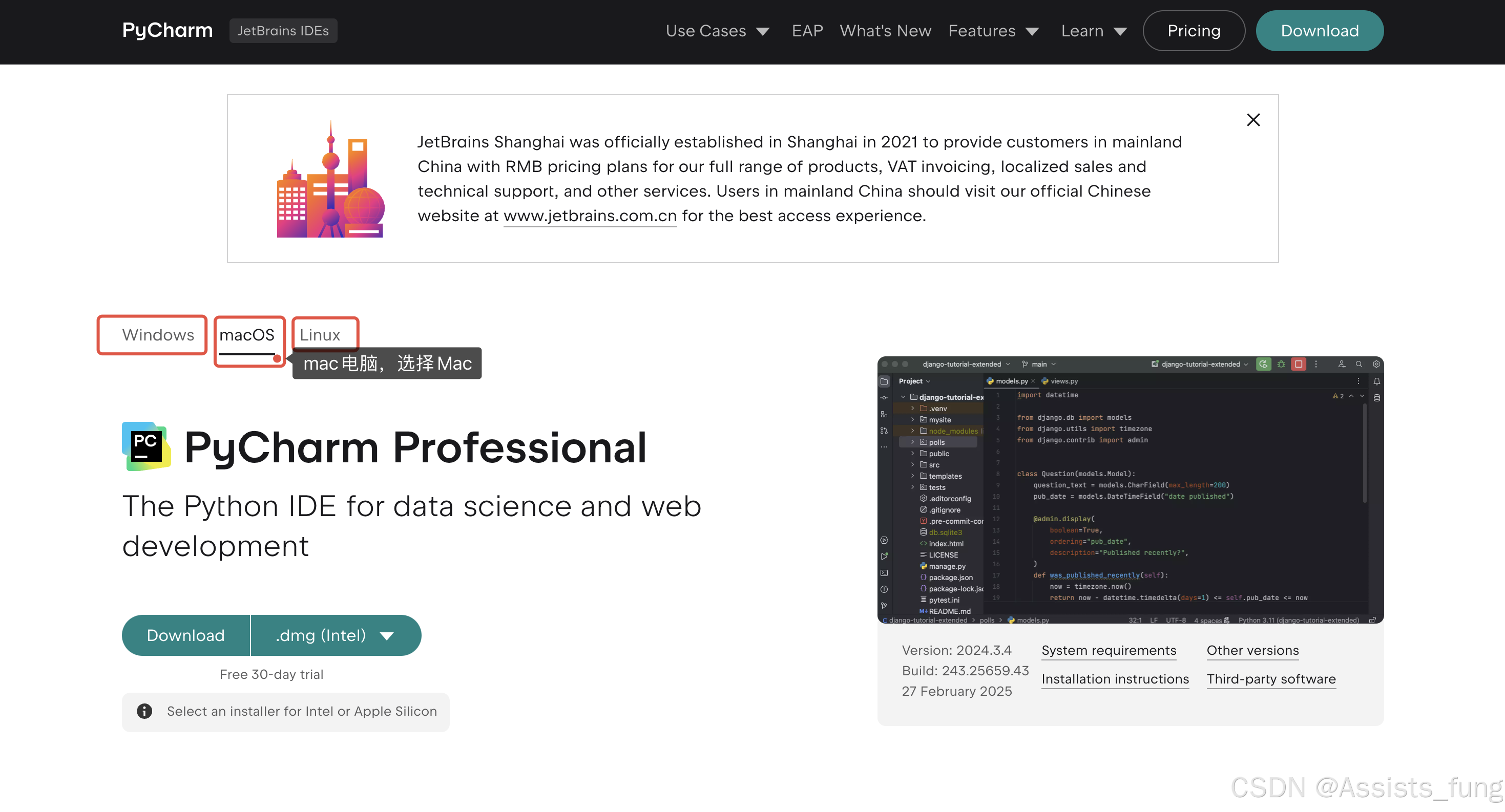Click the Shanghai skyline illustration
Viewport: 1505px width, 812px height.
pos(331,179)
